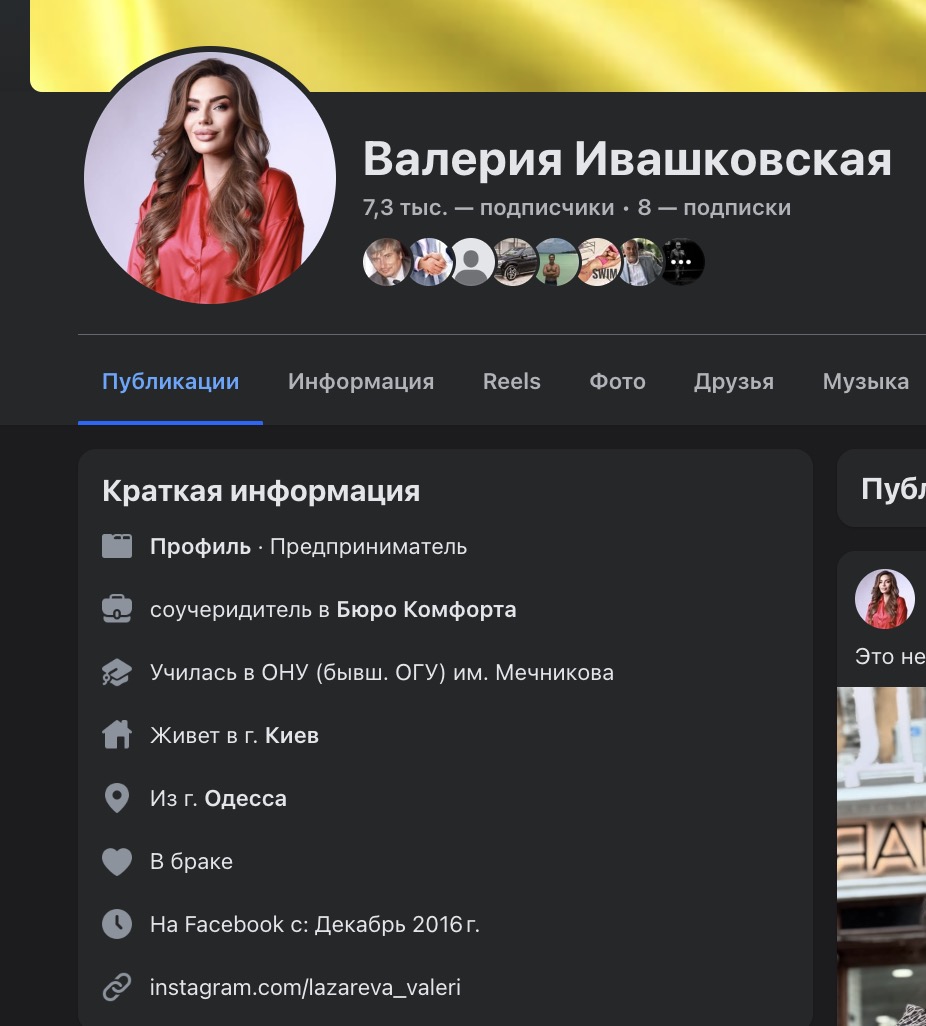The height and width of the screenshot is (1026, 926).
Task: Click the clock icon for join date
Action: (117, 924)
